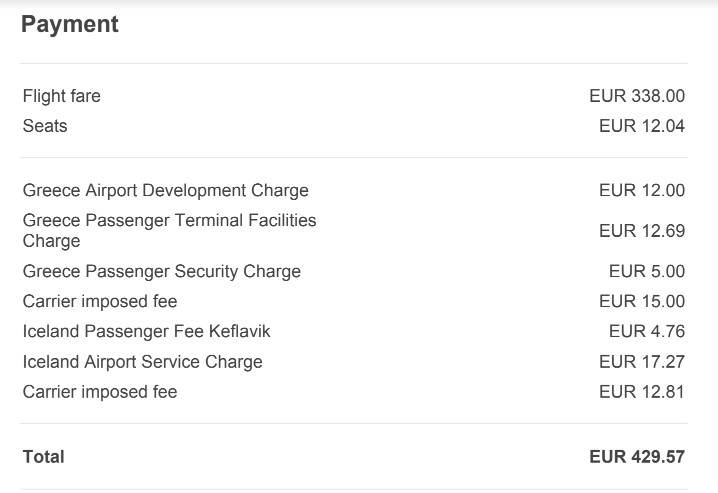Select Greece Airport Development Charge text

pyautogui.click(x=166, y=190)
